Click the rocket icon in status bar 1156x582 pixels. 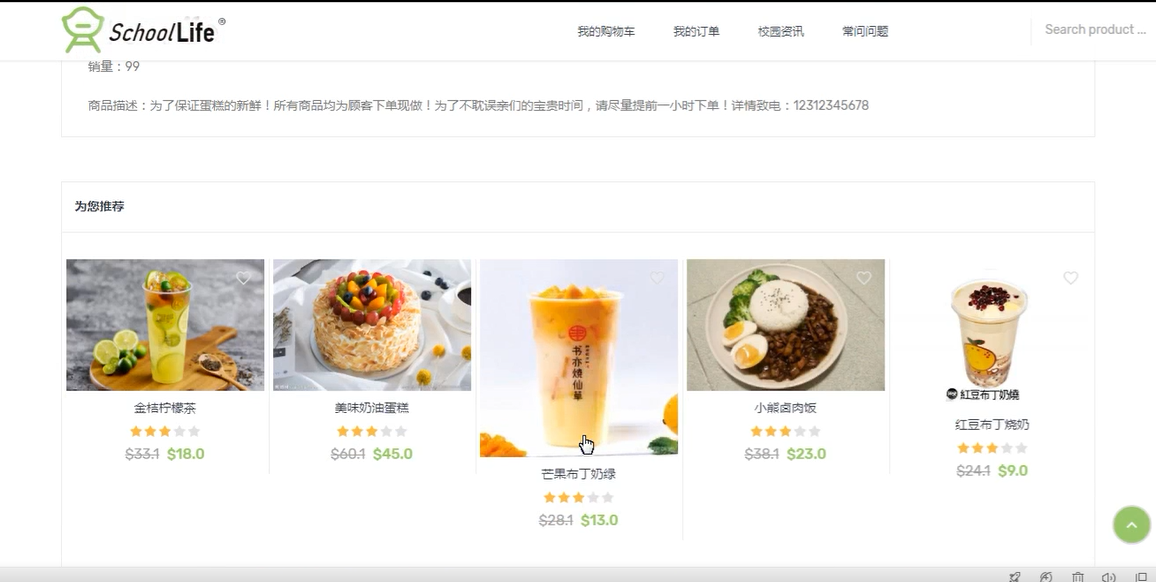click(1014, 577)
